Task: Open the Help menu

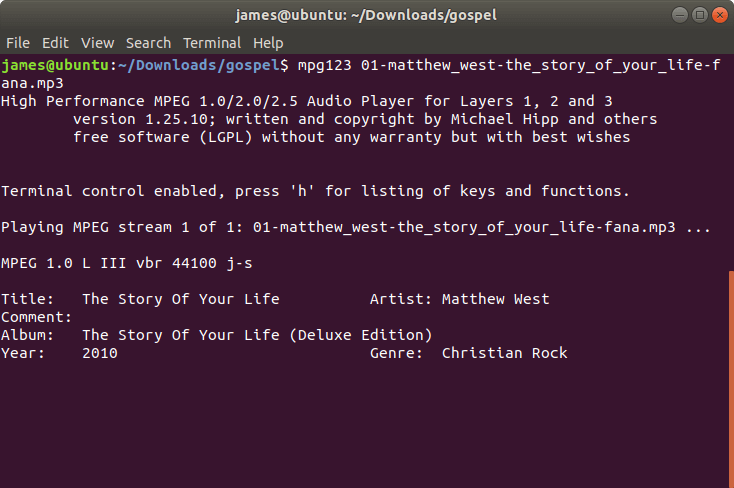Action: click(x=268, y=43)
